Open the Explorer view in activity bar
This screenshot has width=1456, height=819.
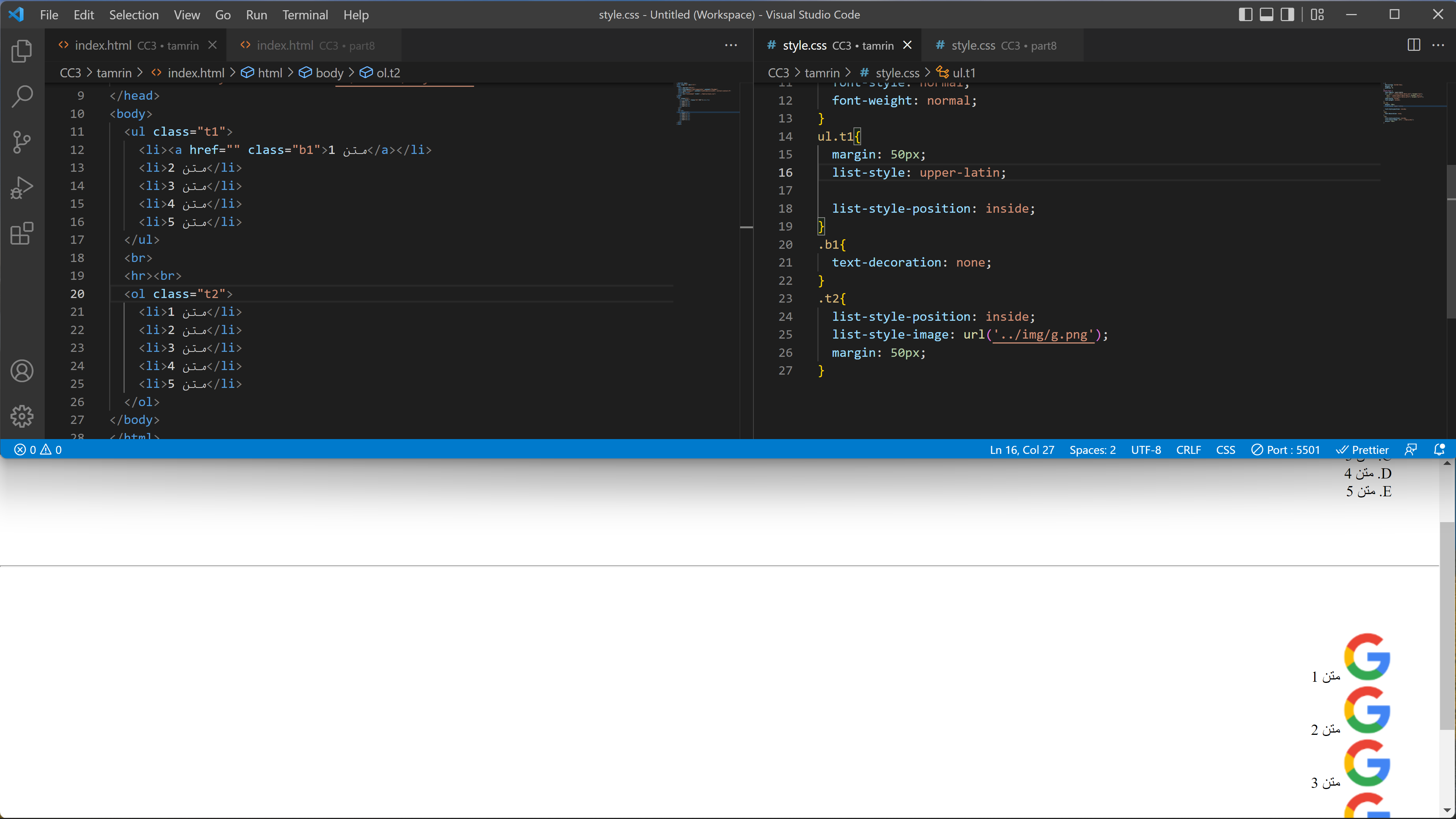coord(22,51)
